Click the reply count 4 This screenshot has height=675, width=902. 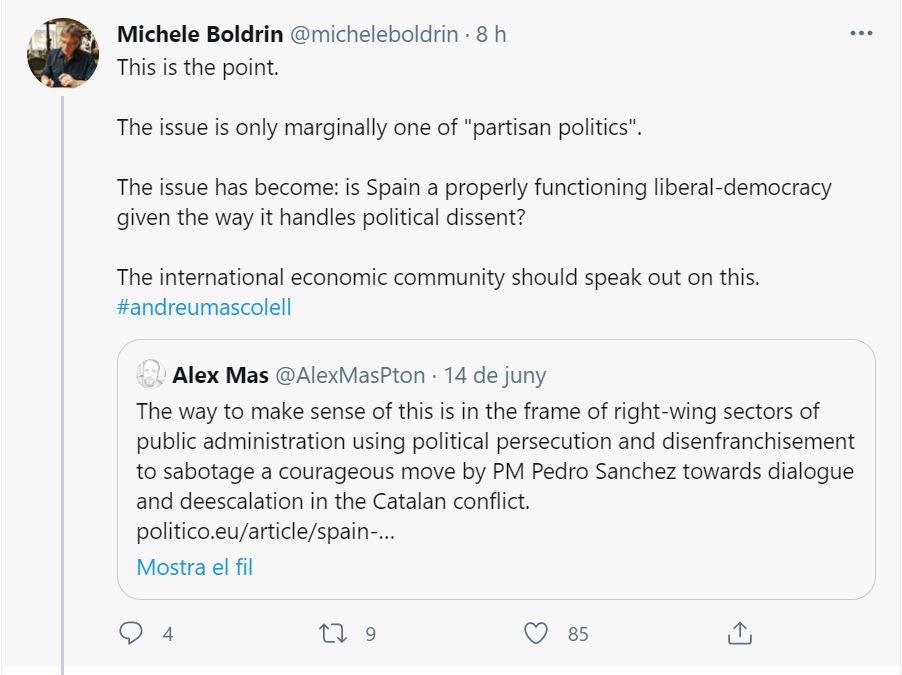[167, 634]
